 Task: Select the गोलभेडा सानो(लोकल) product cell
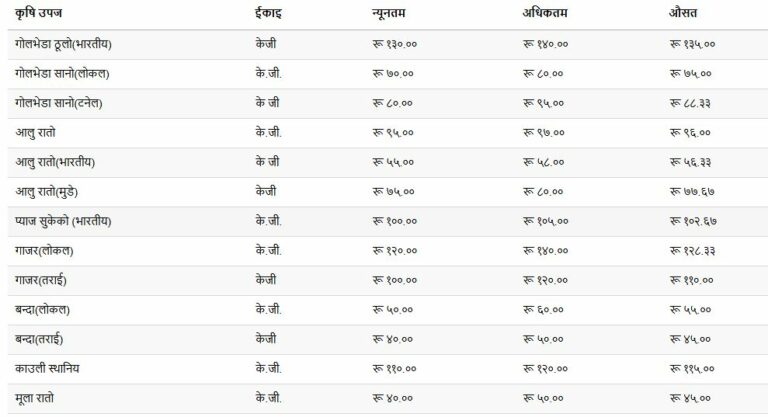pyautogui.click(x=62, y=74)
